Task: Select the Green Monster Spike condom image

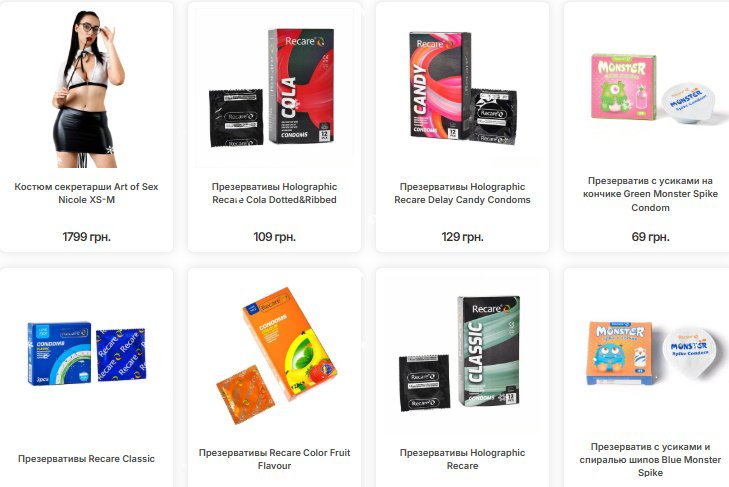Action: click(x=652, y=88)
